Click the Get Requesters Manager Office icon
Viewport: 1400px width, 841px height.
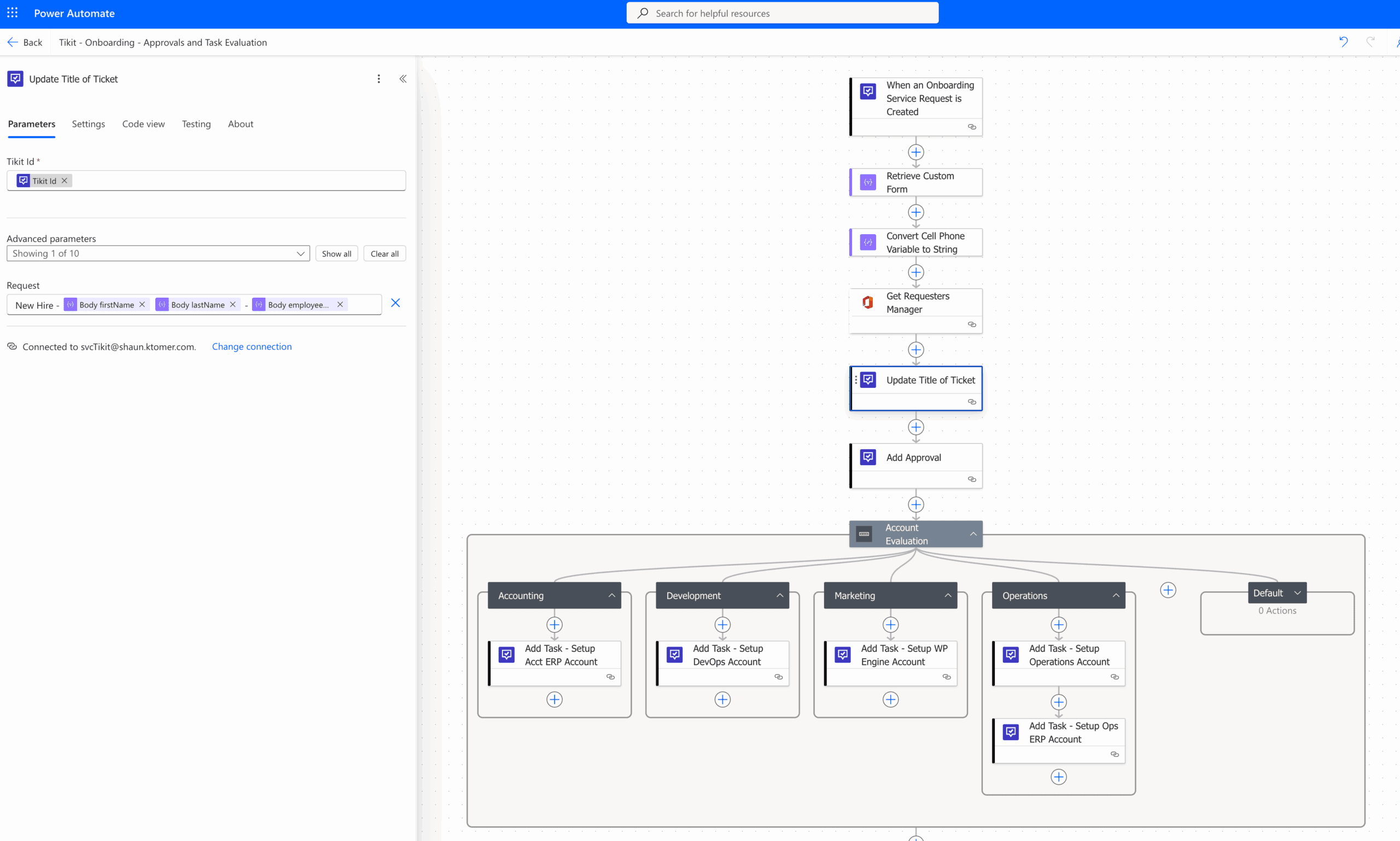click(x=867, y=302)
